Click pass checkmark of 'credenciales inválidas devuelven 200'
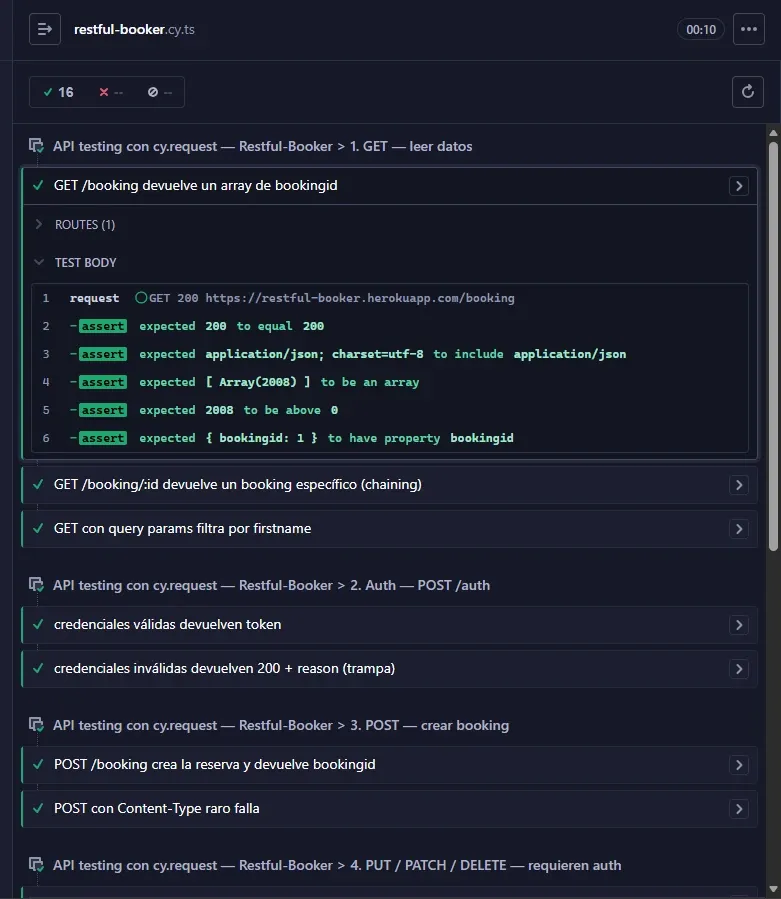The height and width of the screenshot is (899, 781). click(38, 669)
